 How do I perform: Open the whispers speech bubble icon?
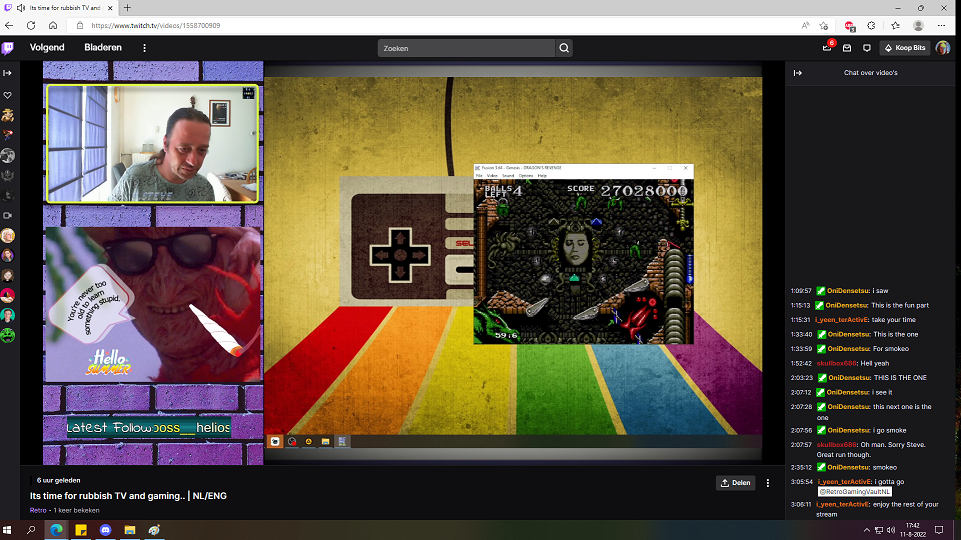867,48
